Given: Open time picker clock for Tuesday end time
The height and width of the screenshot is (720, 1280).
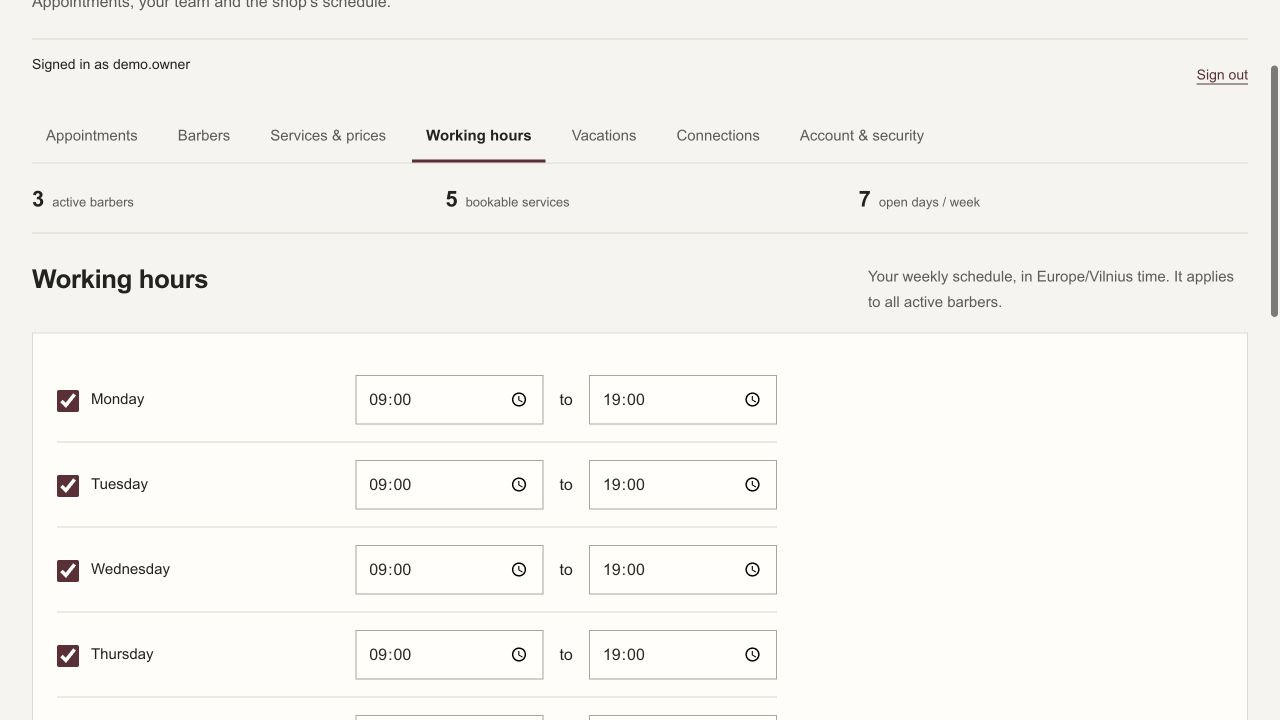Looking at the screenshot, I should coord(753,485).
